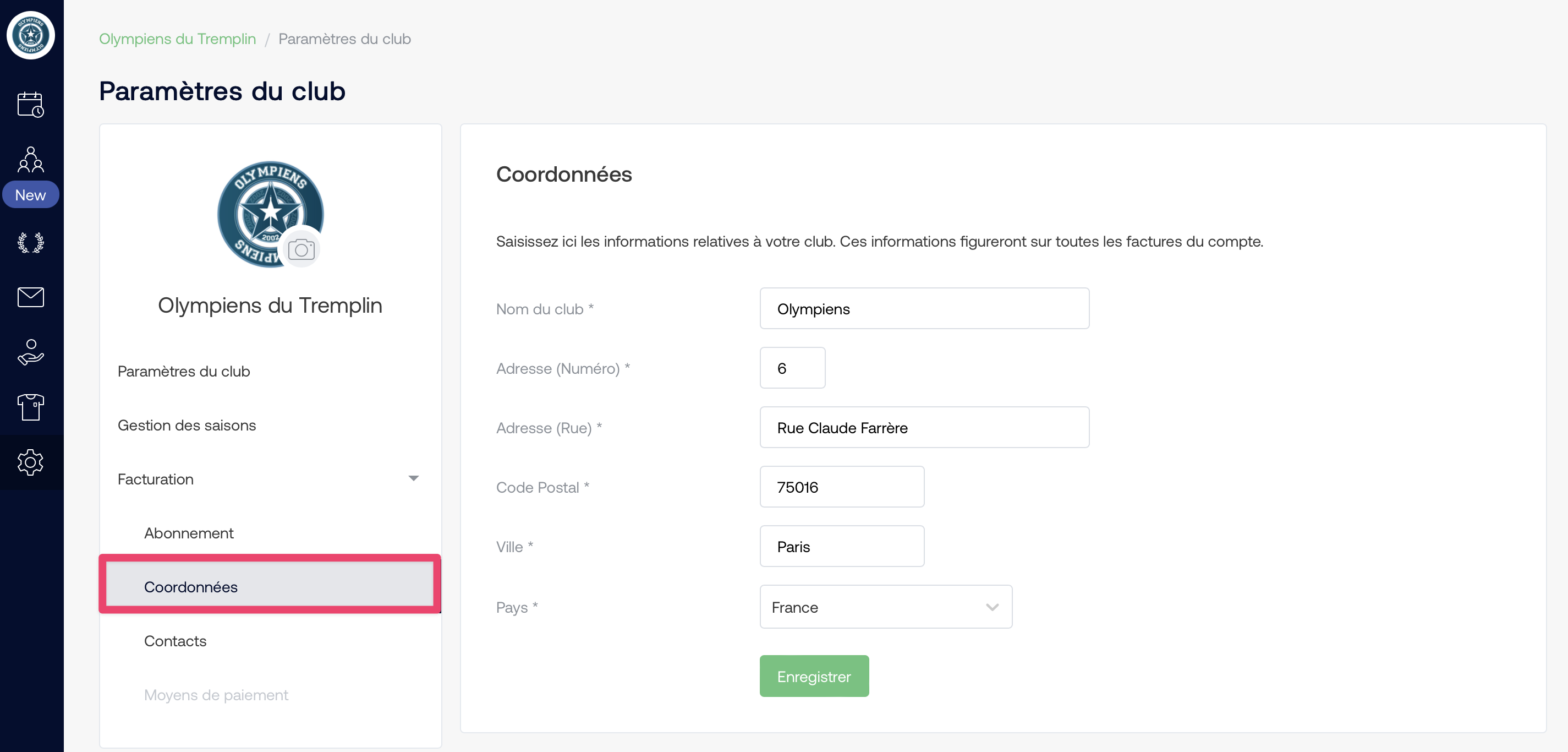Click the Saisissez ici les informations description
This screenshot has height=752, width=1568.
tap(880, 242)
